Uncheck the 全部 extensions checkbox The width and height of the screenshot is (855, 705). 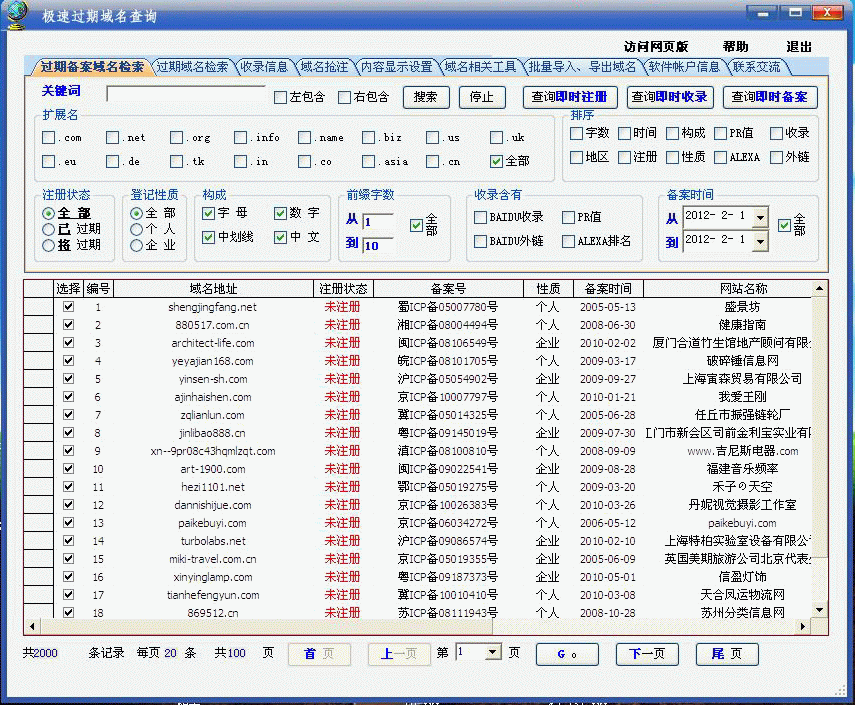click(x=496, y=161)
